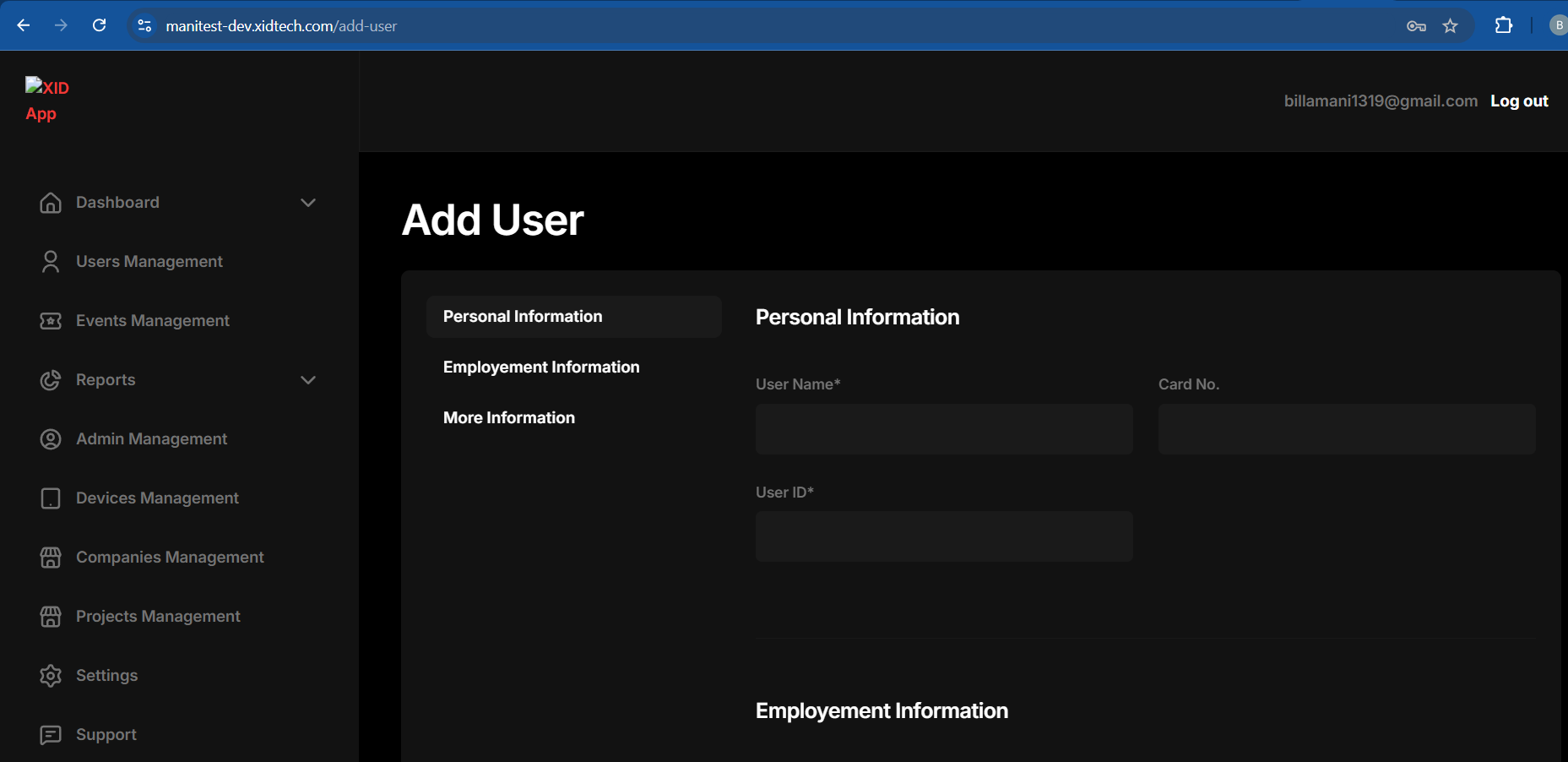Viewport: 1568px width, 762px height.
Task: Expand the Dashboard submenu chevron
Action: (x=308, y=203)
